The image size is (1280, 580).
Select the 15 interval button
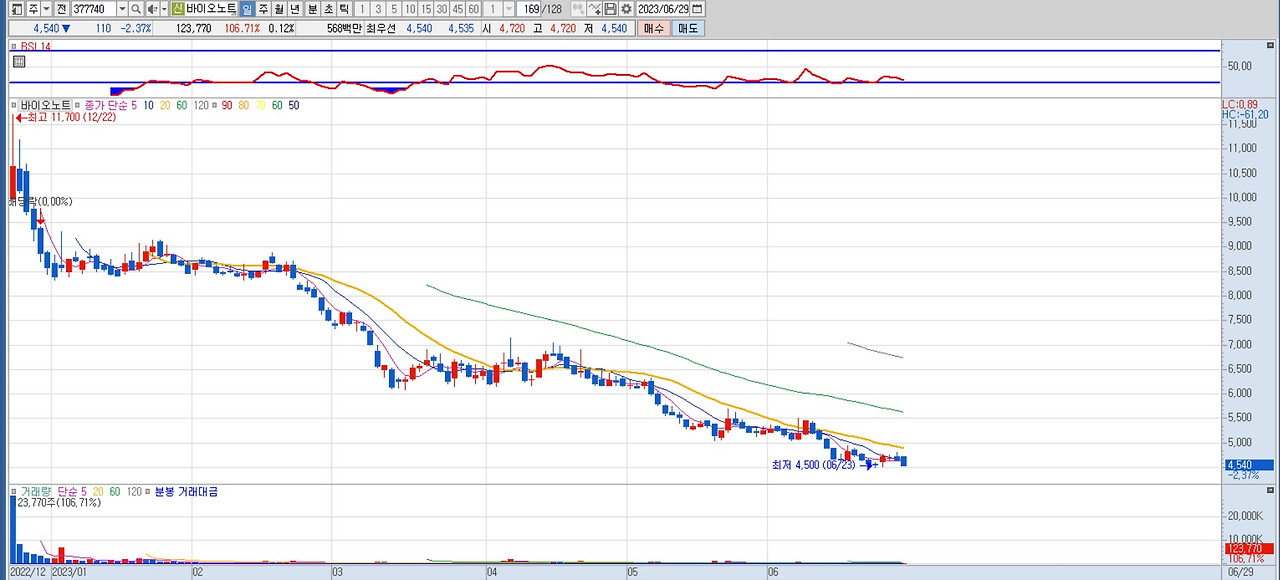tap(426, 9)
